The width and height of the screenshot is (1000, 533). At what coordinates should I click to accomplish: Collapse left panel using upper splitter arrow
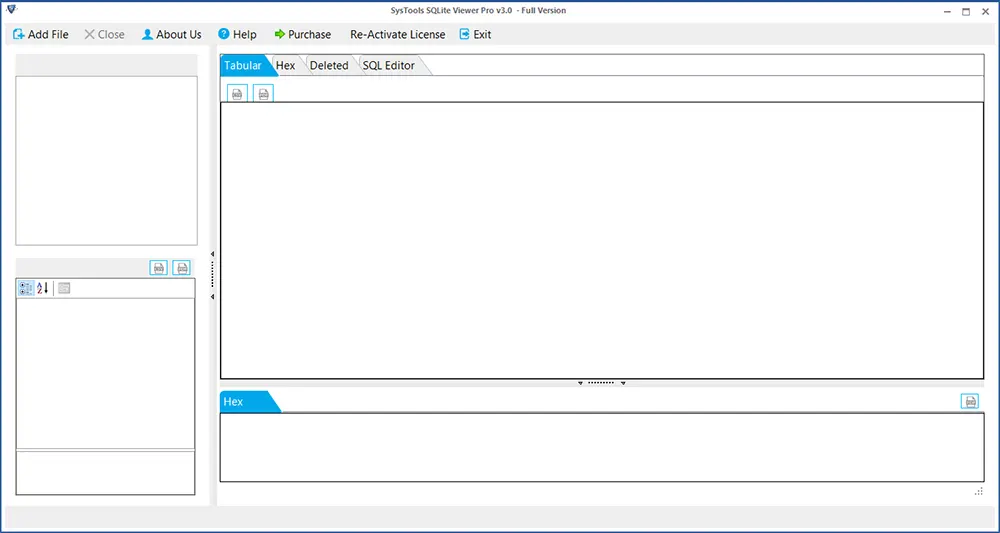point(212,254)
